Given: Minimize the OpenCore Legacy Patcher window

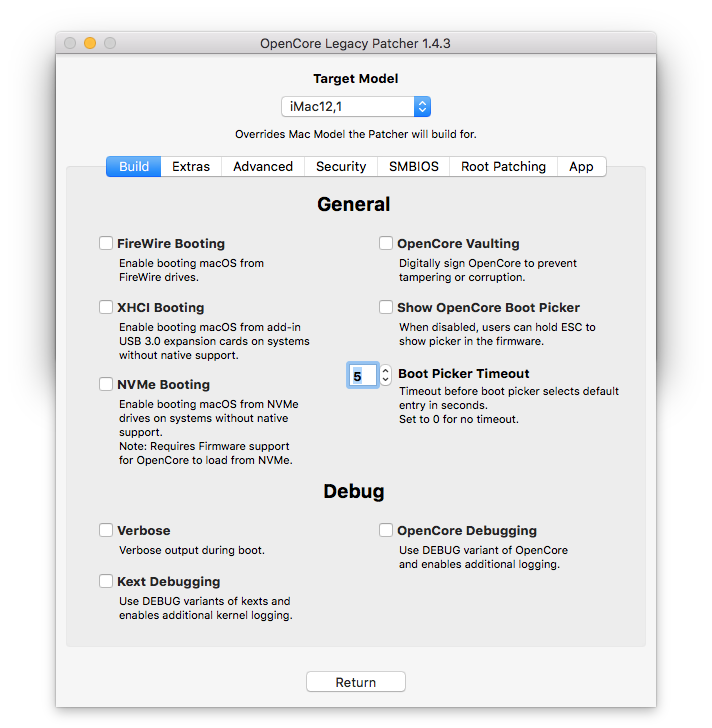Looking at the screenshot, I should coord(90,43).
